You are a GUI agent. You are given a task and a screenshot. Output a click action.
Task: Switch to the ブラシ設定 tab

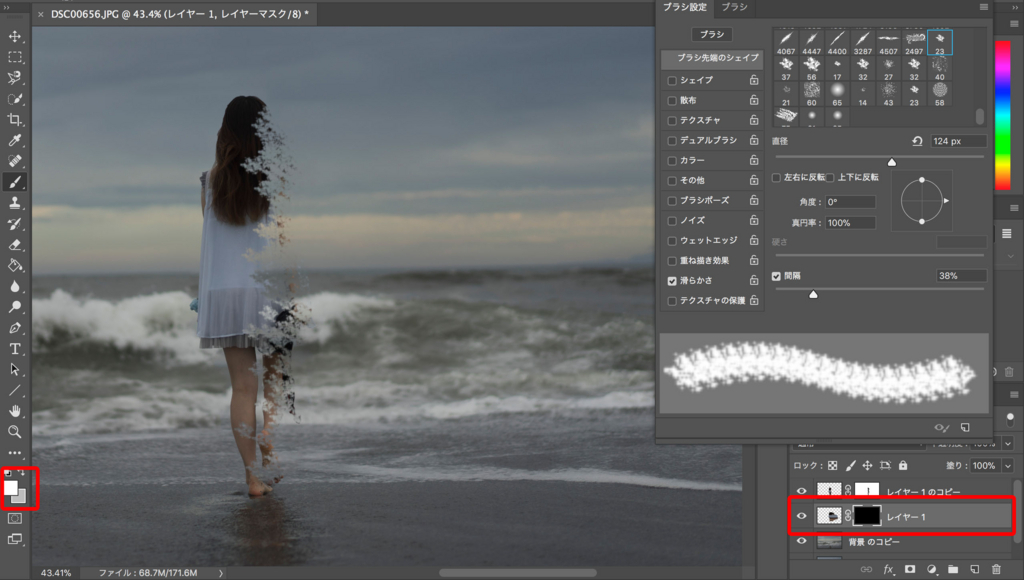[684, 7]
